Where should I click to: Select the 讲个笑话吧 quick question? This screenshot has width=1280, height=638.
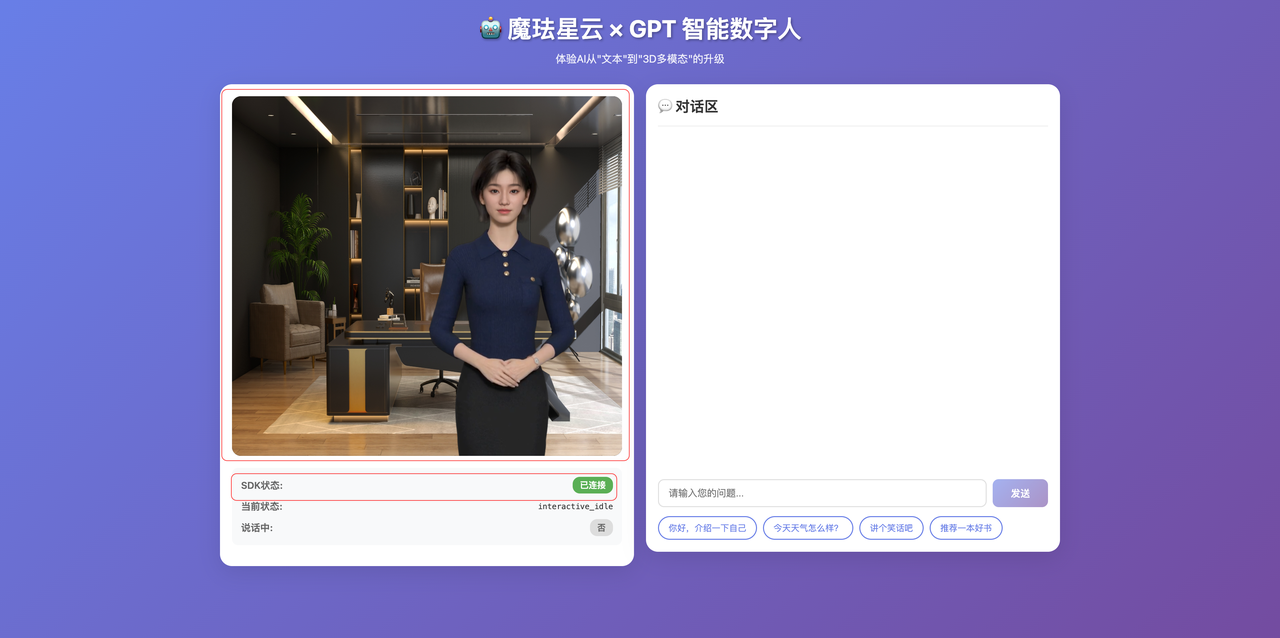click(891, 527)
